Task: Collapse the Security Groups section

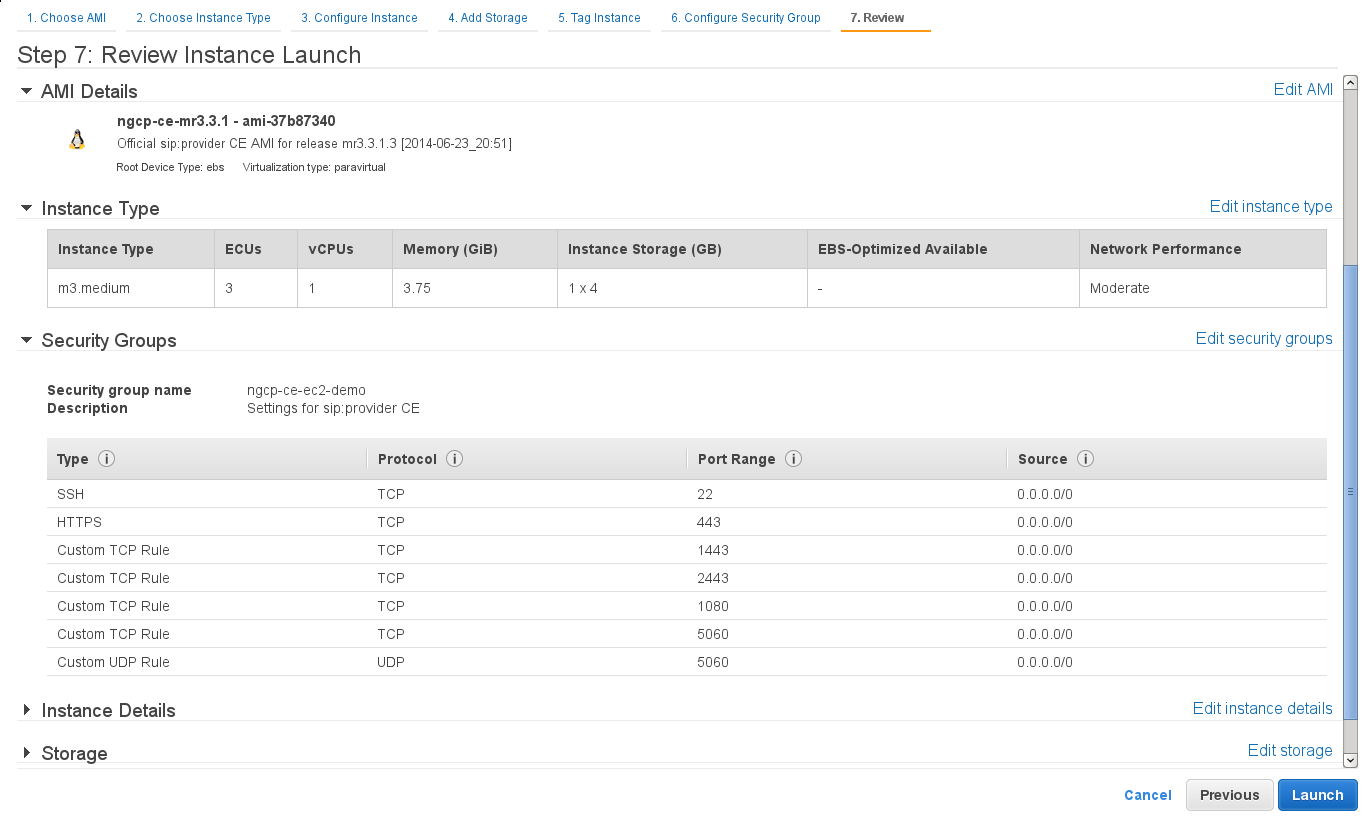Action: pos(27,340)
